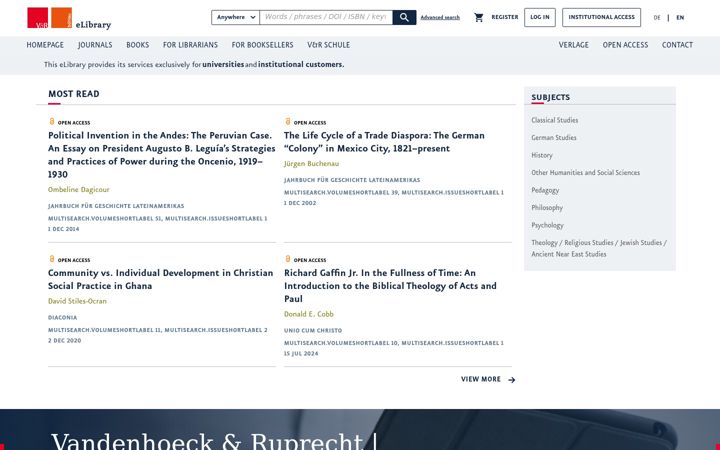720x450 pixels.
Task: Click the orange Böhlau logo
Action: pyautogui.click(x=62, y=17)
